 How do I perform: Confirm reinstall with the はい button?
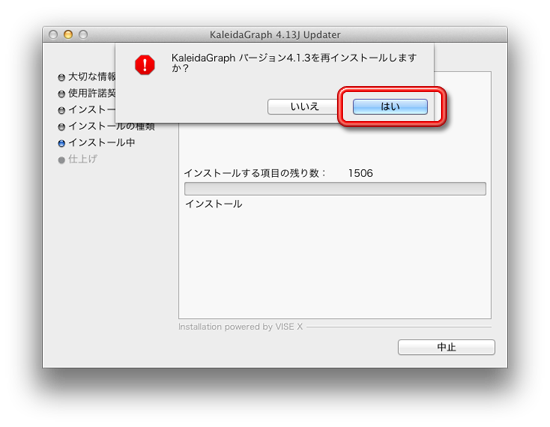[x=390, y=107]
